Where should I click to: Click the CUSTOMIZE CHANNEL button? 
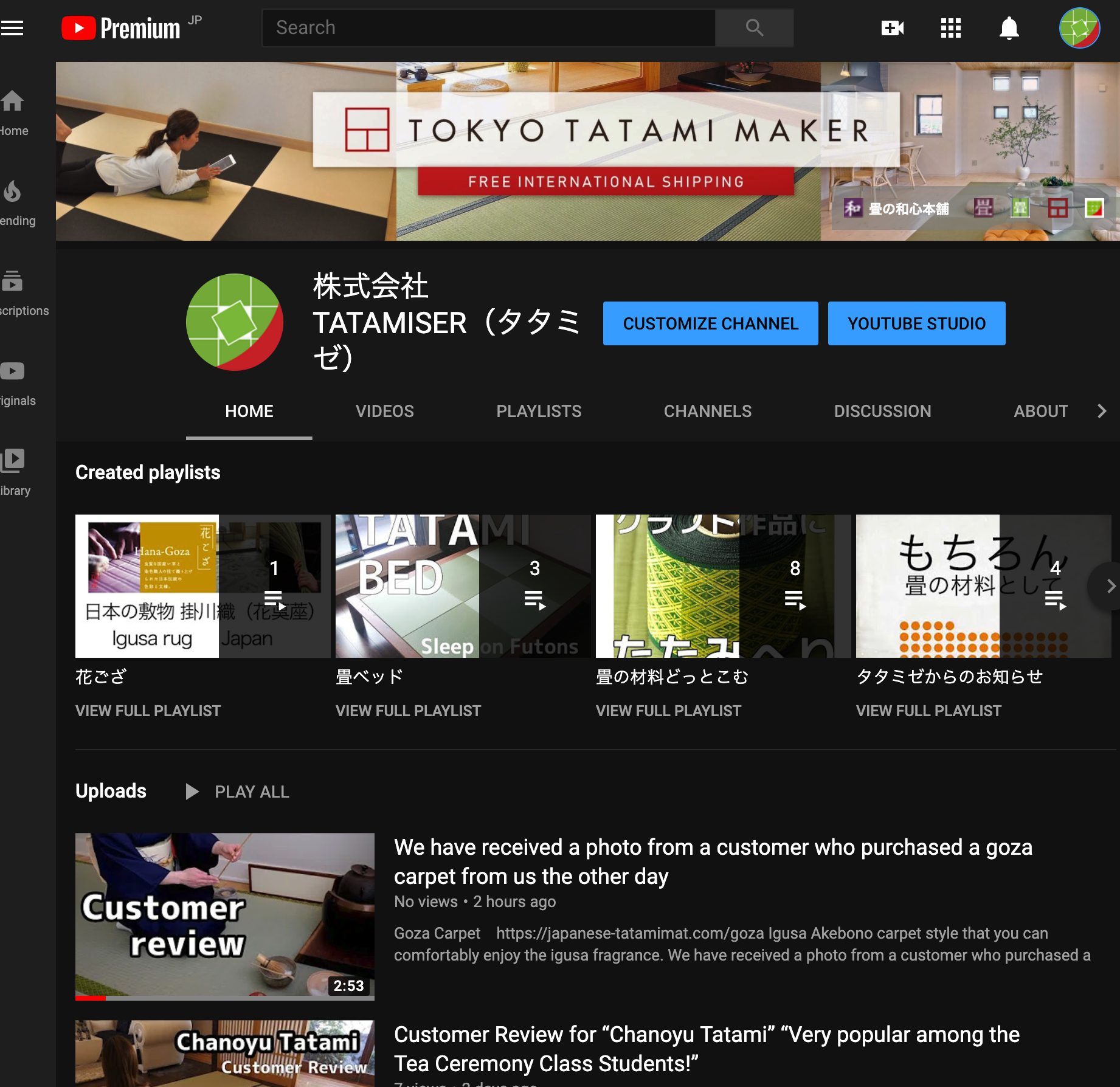[x=711, y=323]
